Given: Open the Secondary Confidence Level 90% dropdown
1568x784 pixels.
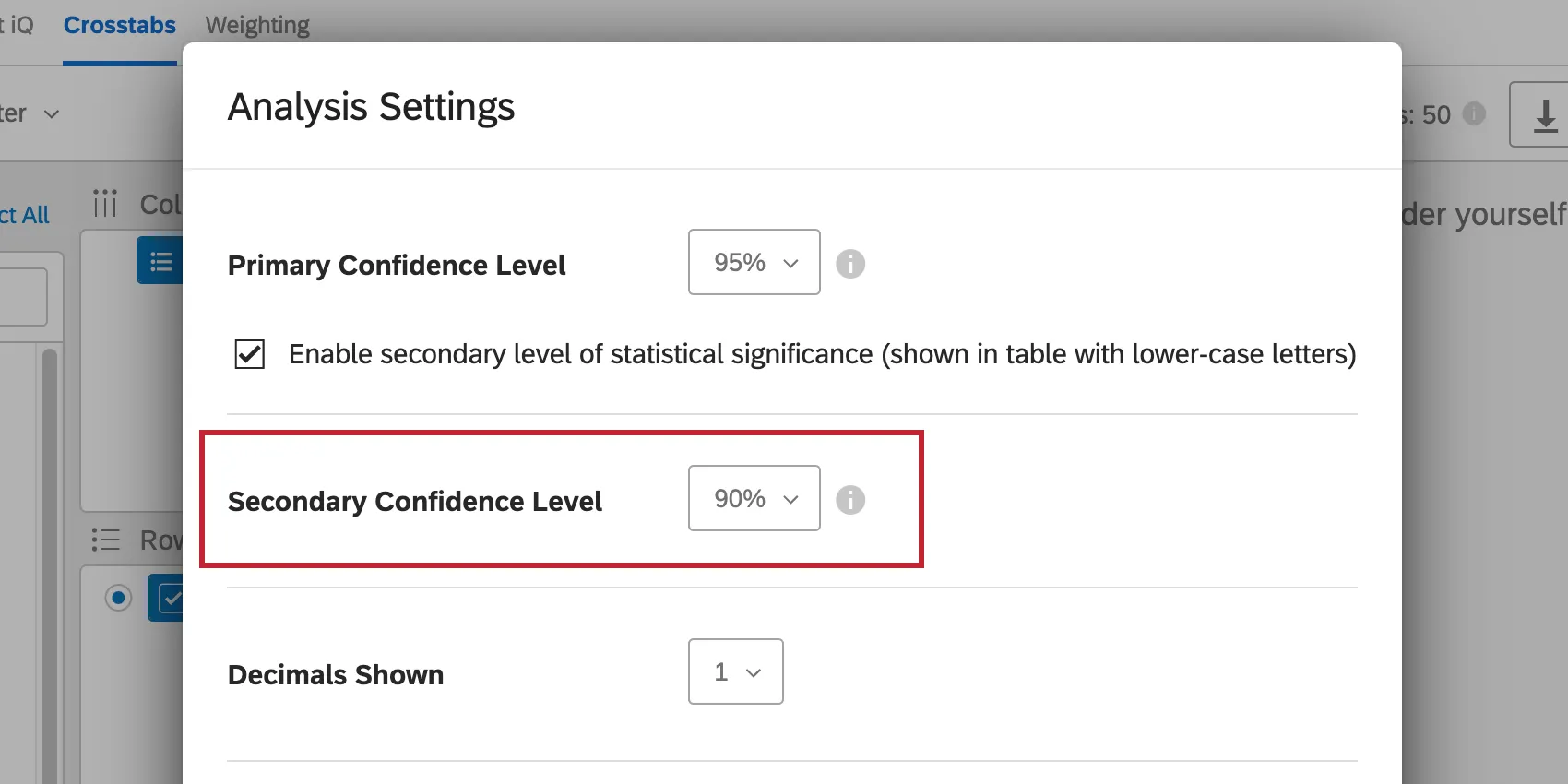Looking at the screenshot, I should pyautogui.click(x=754, y=499).
